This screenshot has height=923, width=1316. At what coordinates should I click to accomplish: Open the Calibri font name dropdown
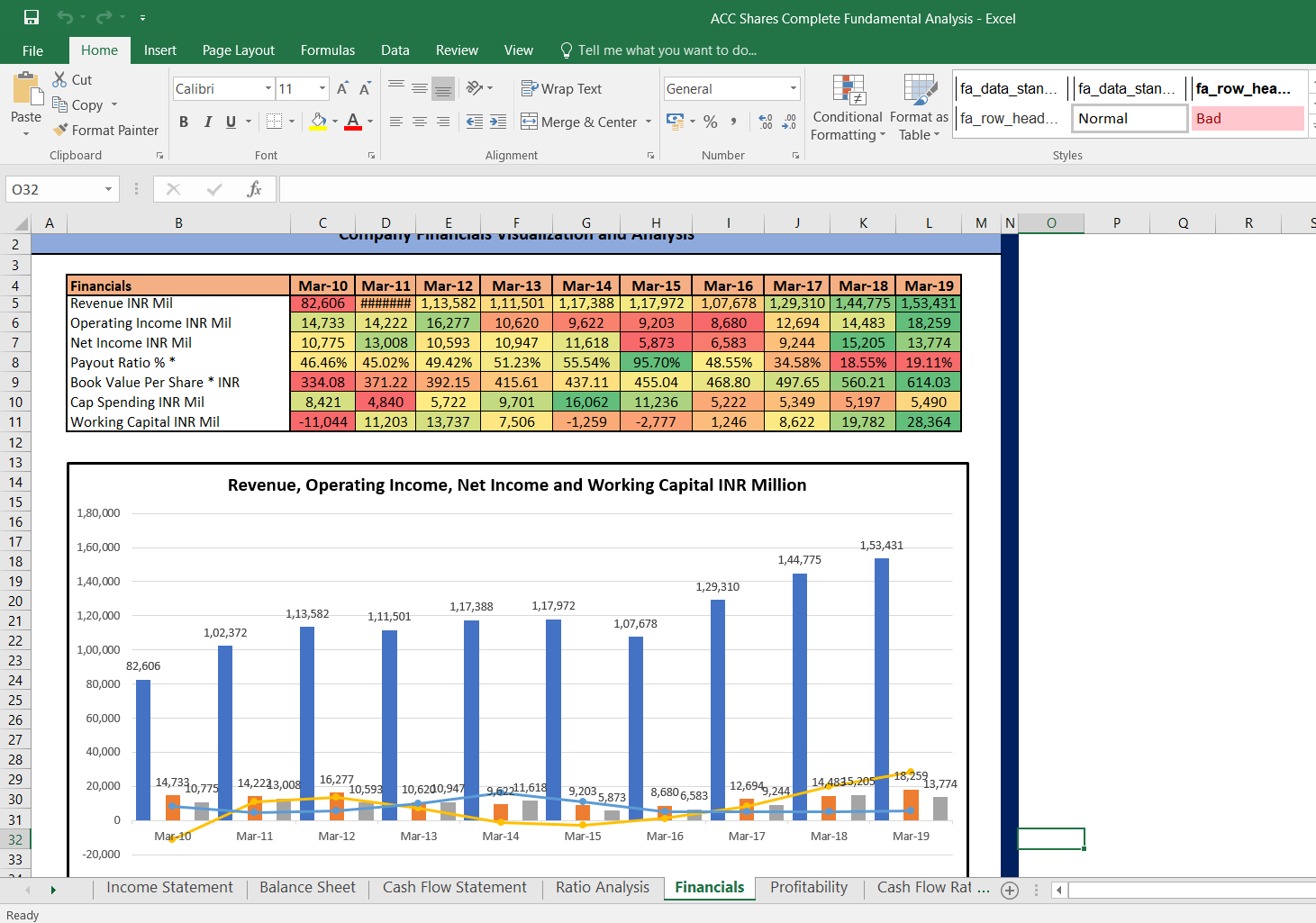(268, 88)
